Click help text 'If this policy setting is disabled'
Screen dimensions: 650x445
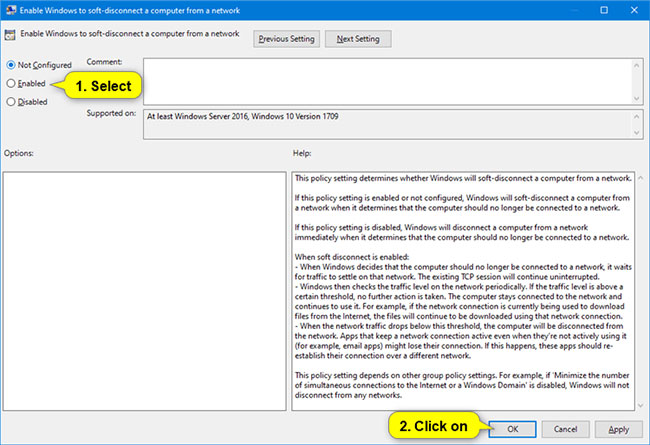(349, 228)
